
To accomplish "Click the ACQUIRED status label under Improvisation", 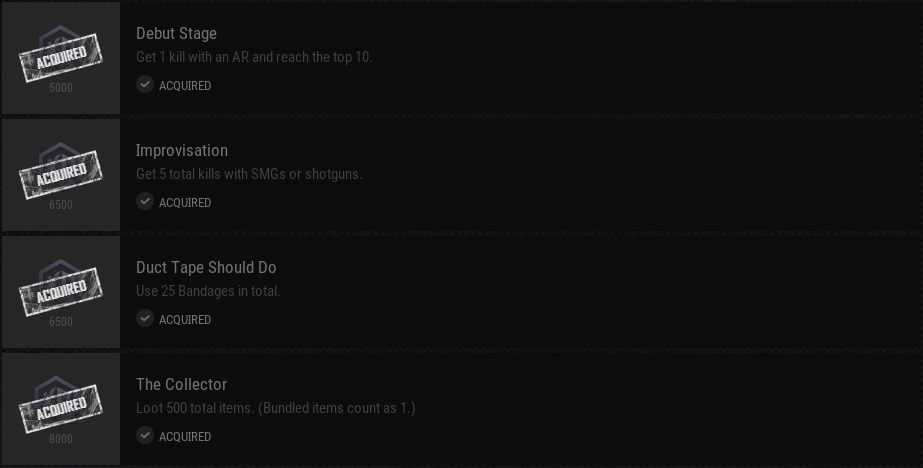I will pyautogui.click(x=185, y=203).
